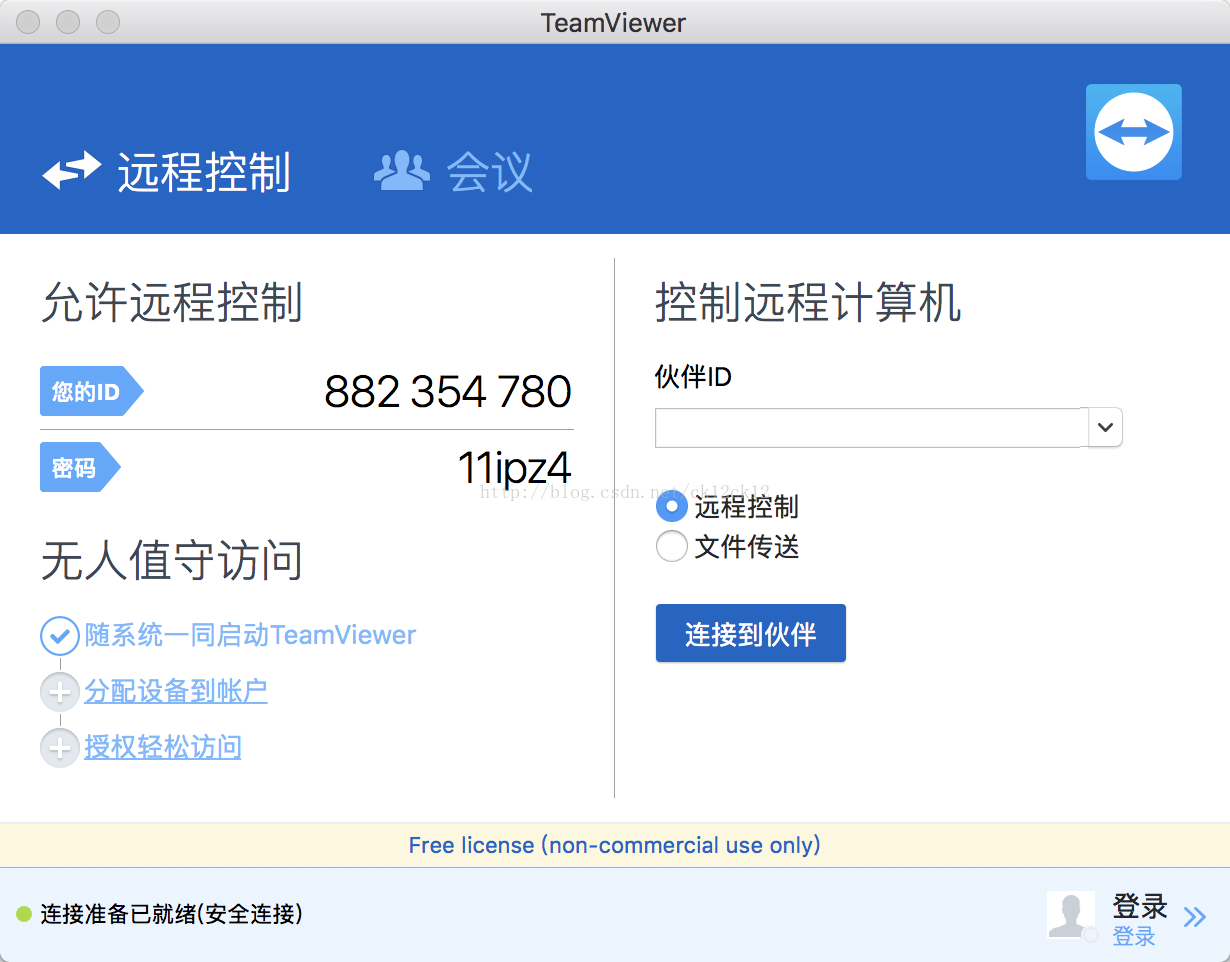This screenshot has height=962, width=1230.
Task: Click plus icon beside 分配设备到帐户
Action: (x=59, y=691)
